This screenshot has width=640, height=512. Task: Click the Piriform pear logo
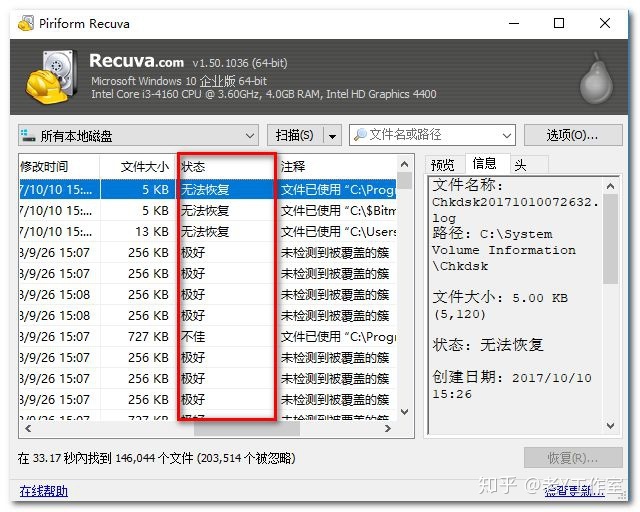click(596, 78)
